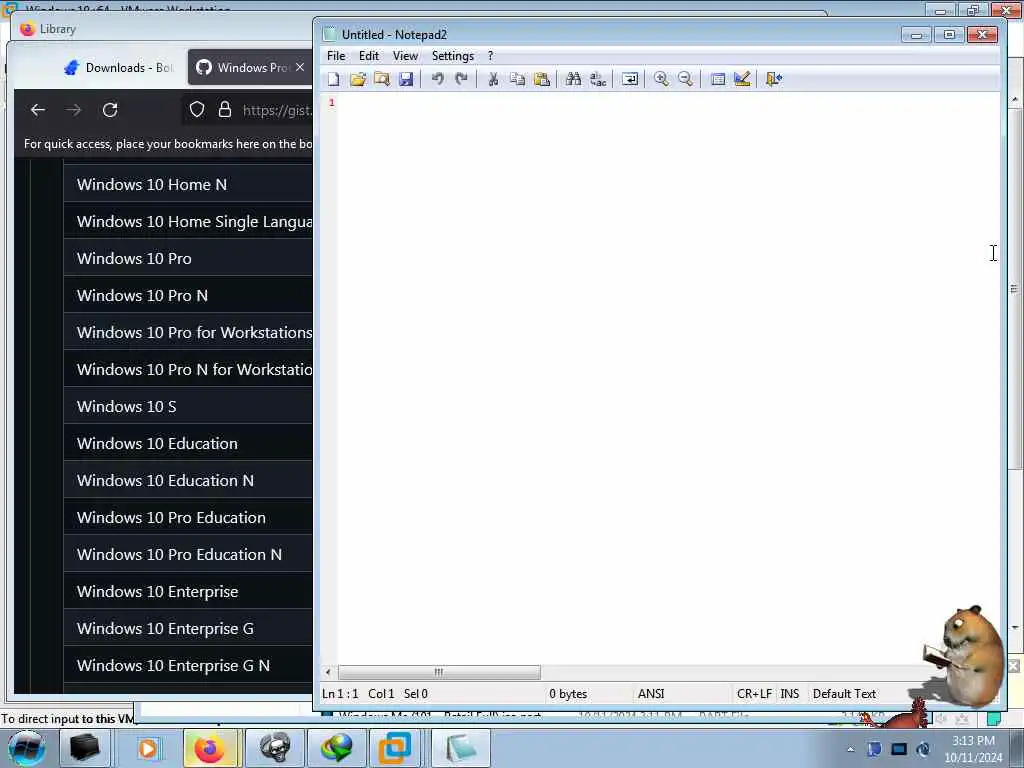Open media player taskbar icon
This screenshot has width=1024, height=768.
tap(148, 748)
